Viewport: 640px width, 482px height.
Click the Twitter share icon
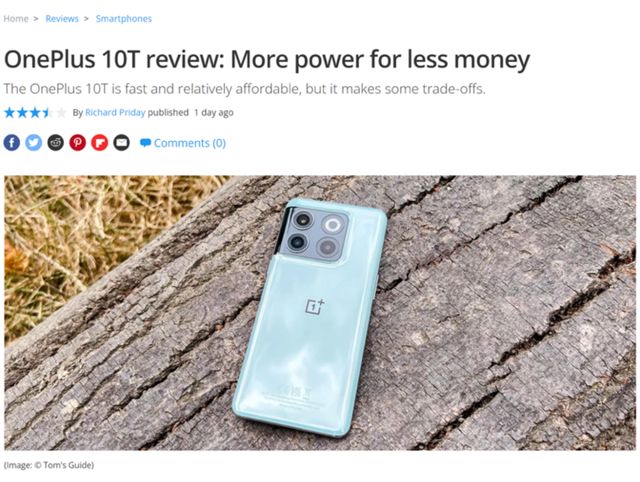point(34,143)
